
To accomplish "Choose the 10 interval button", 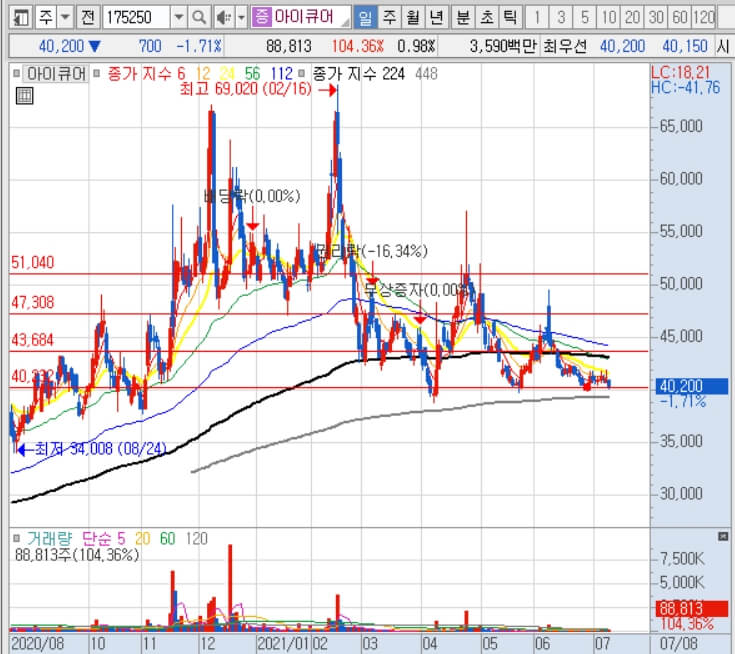I will coord(609,18).
